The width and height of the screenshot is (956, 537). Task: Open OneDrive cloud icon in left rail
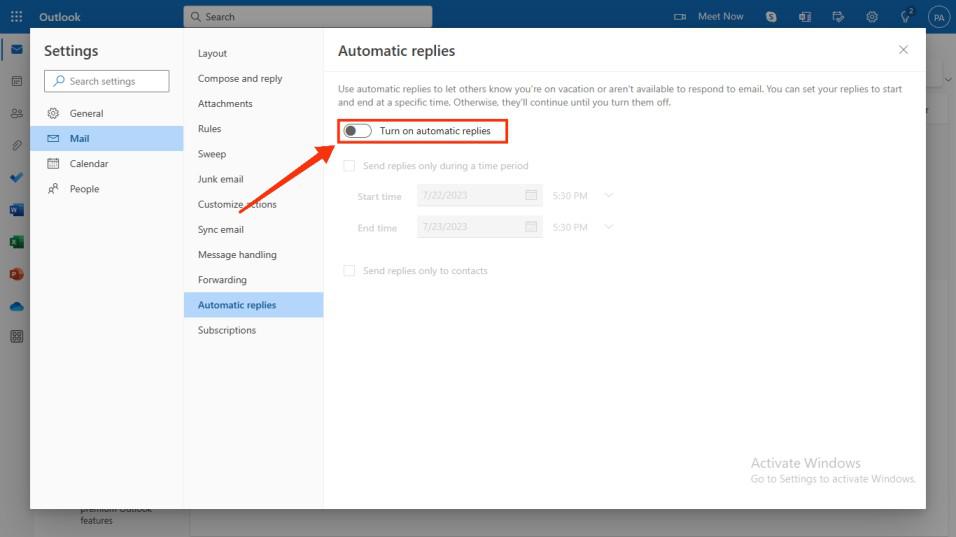point(17,306)
